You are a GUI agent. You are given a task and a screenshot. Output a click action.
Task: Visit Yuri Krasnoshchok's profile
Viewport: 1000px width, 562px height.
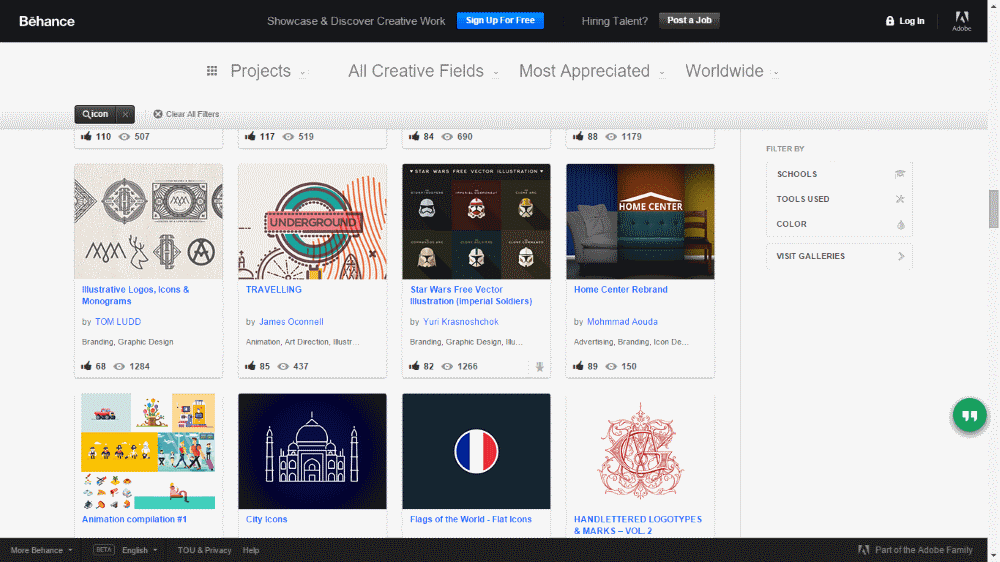coord(460,322)
